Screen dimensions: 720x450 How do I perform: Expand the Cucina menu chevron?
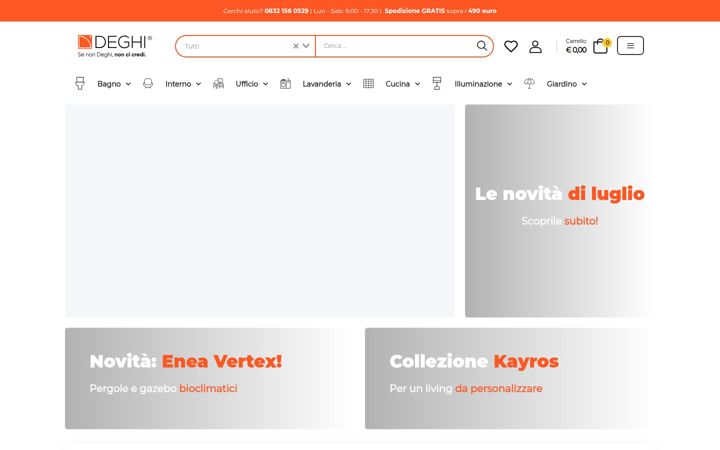tap(417, 84)
